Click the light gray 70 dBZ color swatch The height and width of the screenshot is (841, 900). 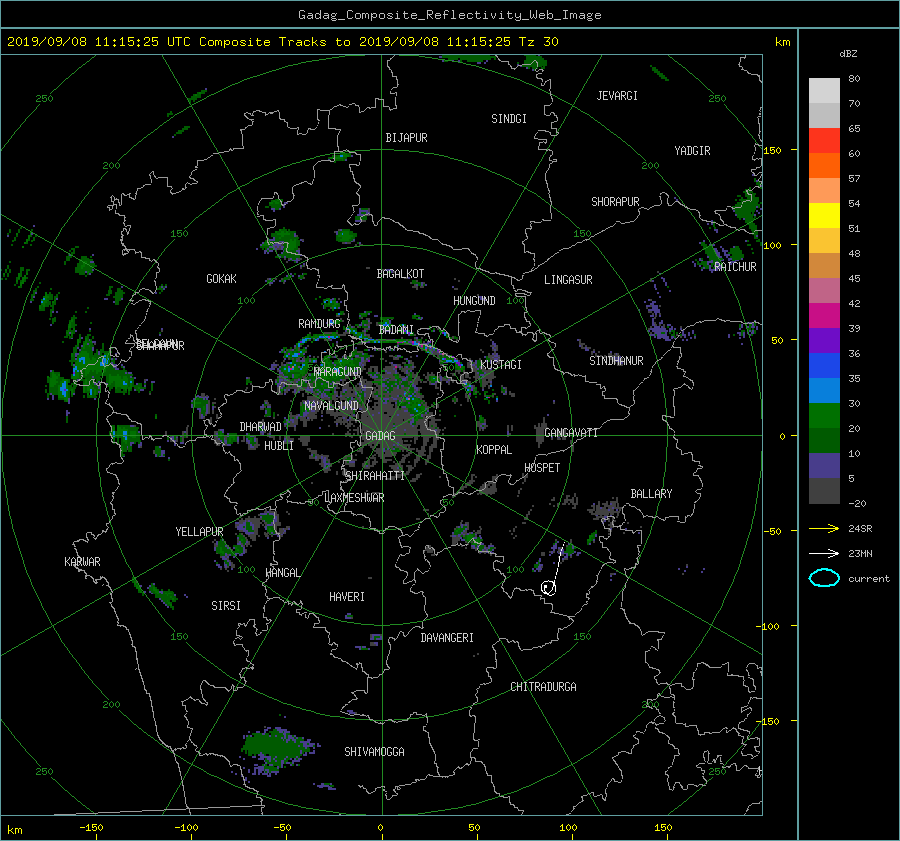(x=824, y=91)
